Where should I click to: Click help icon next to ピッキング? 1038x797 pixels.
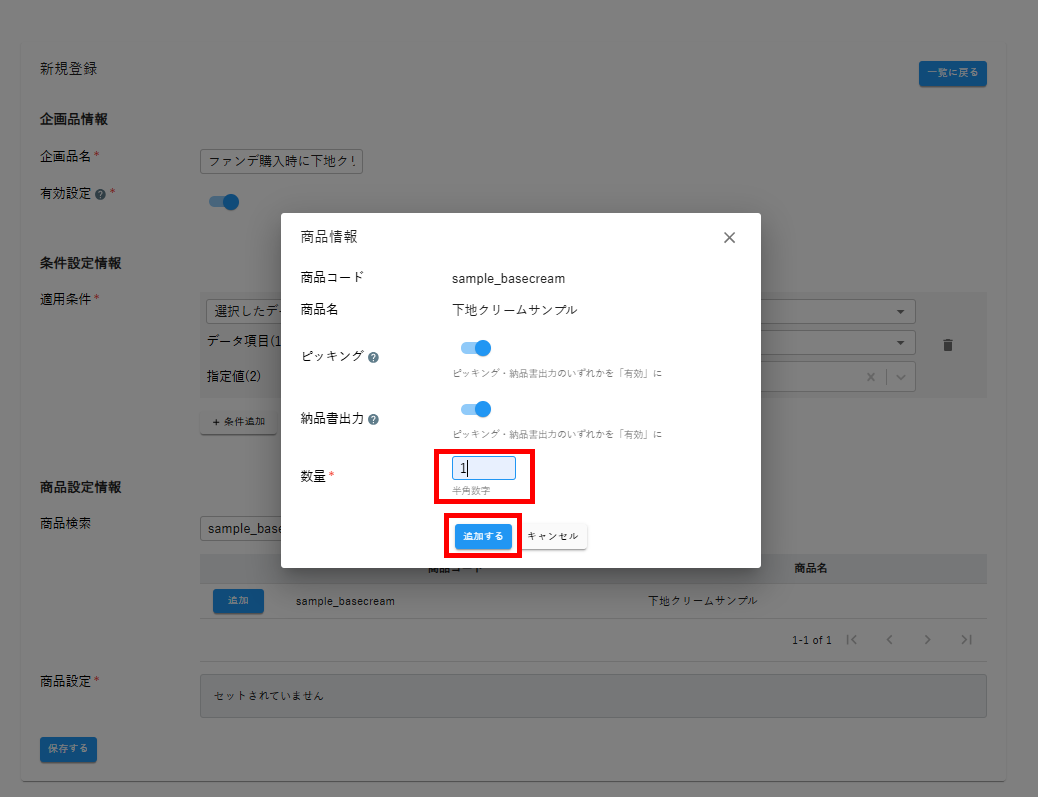(373, 357)
